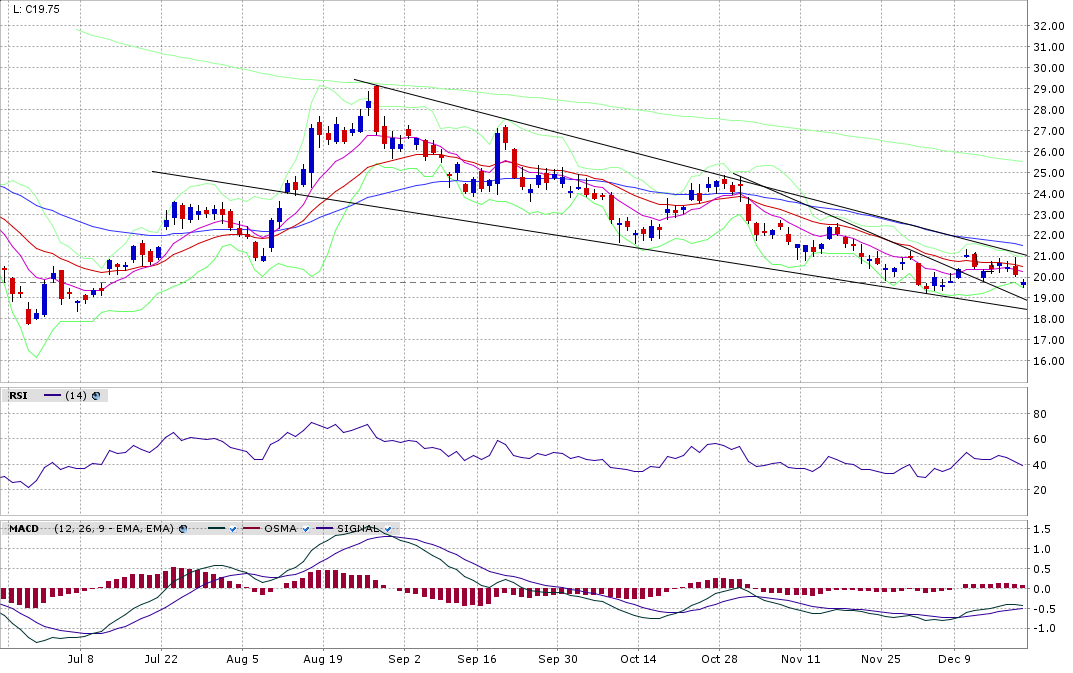1073x673 pixels.
Task: Toggle the OSMA histogram checkbox
Action: pos(304,528)
